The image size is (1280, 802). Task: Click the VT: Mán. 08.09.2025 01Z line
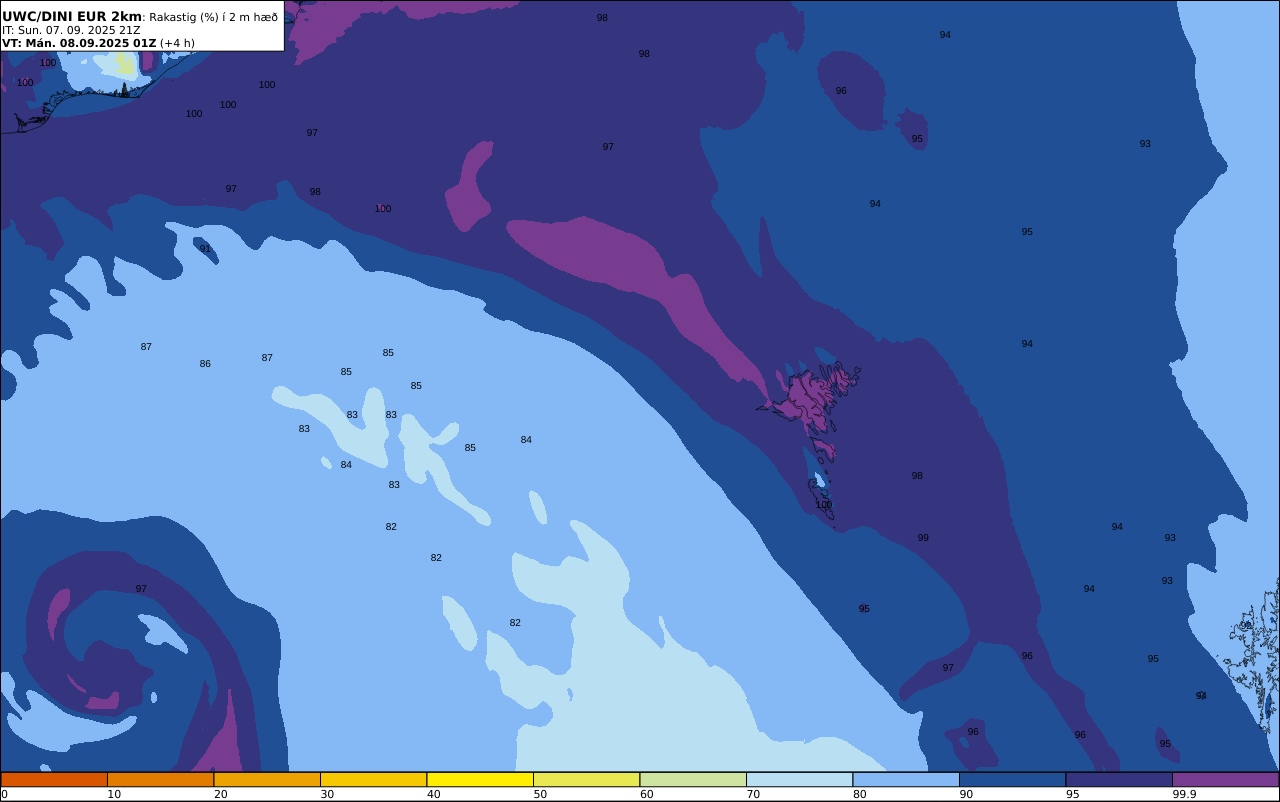click(x=79, y=43)
